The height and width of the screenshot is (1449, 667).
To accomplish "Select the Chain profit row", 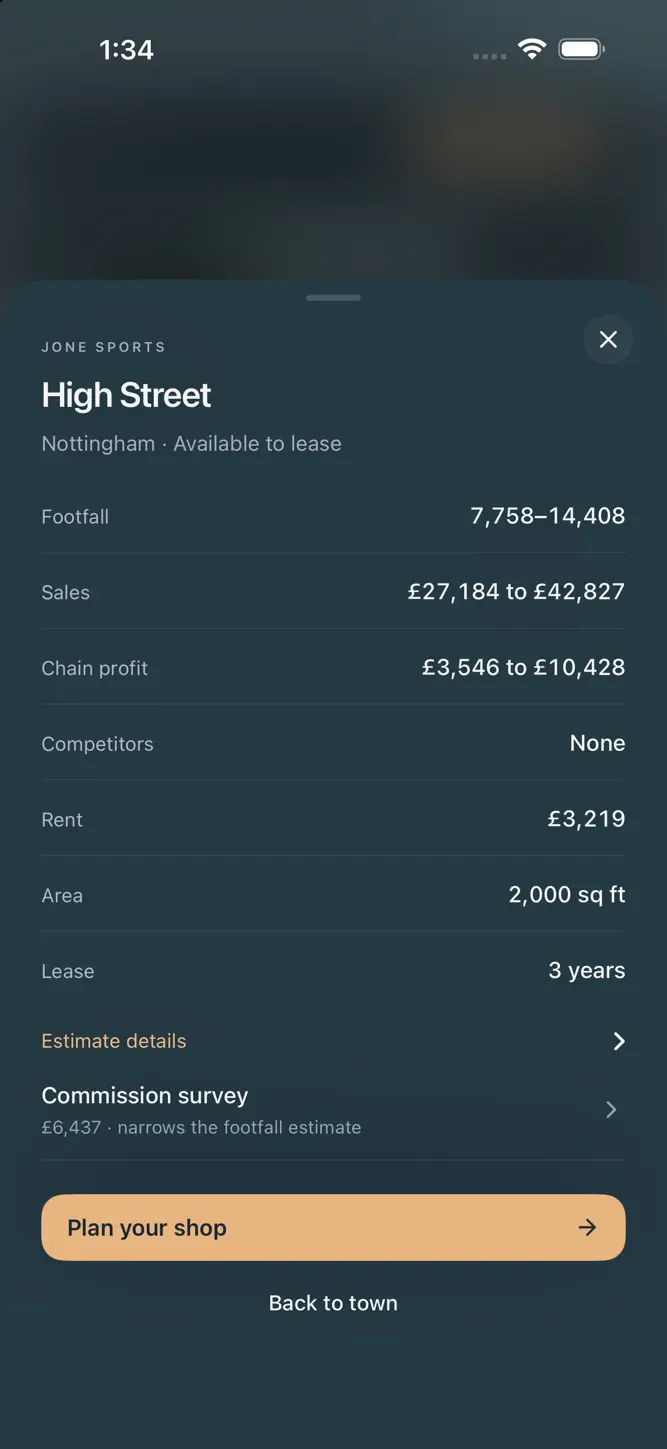I will (333, 668).
